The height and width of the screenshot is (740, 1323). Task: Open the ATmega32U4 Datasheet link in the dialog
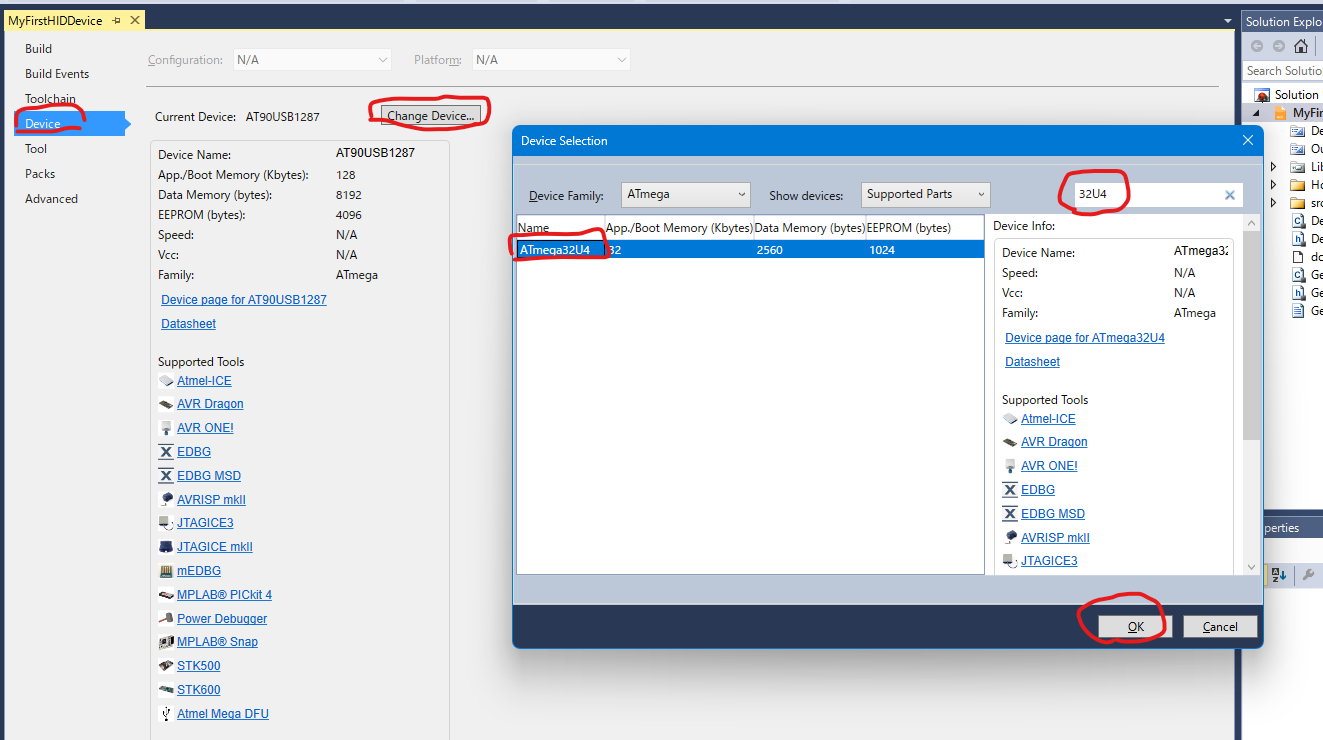click(1032, 362)
